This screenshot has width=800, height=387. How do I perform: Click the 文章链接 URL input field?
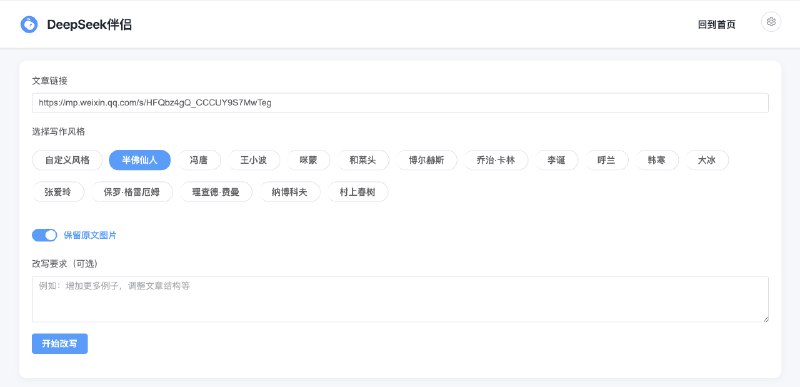pos(400,103)
